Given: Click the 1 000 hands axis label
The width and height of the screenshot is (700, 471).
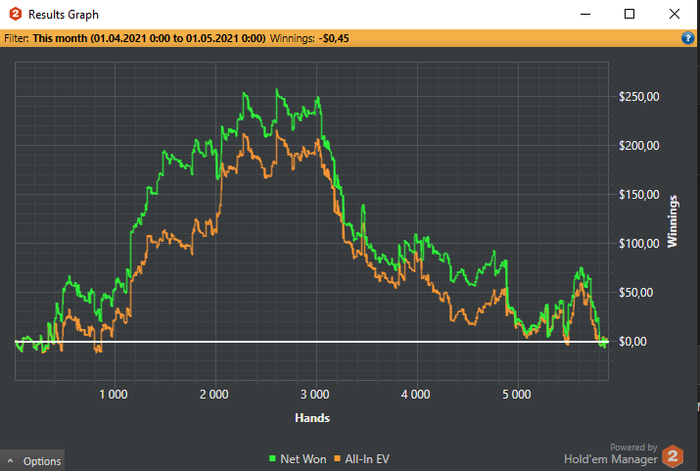Looking at the screenshot, I should (x=113, y=395).
